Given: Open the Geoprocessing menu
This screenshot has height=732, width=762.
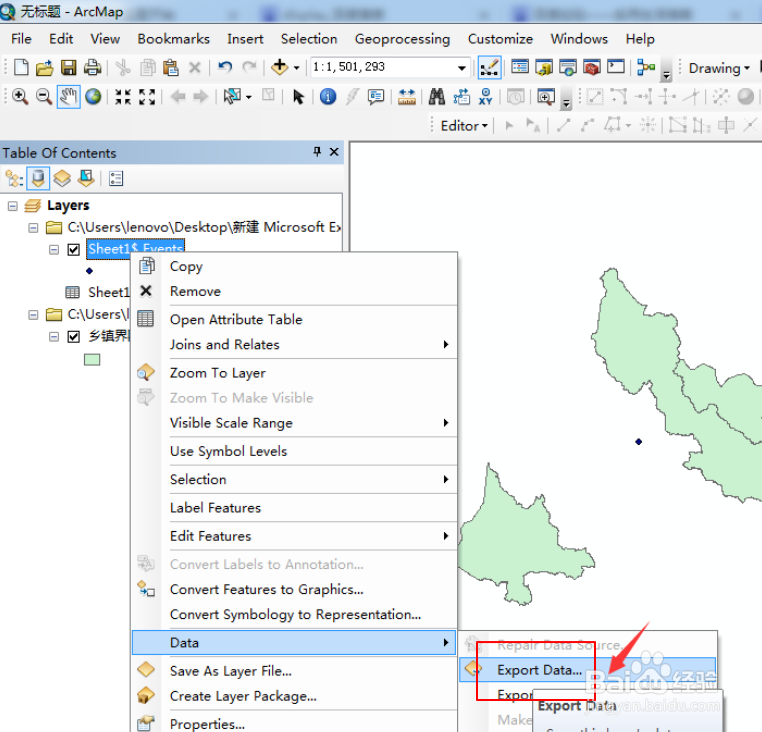Looking at the screenshot, I should tap(402, 39).
